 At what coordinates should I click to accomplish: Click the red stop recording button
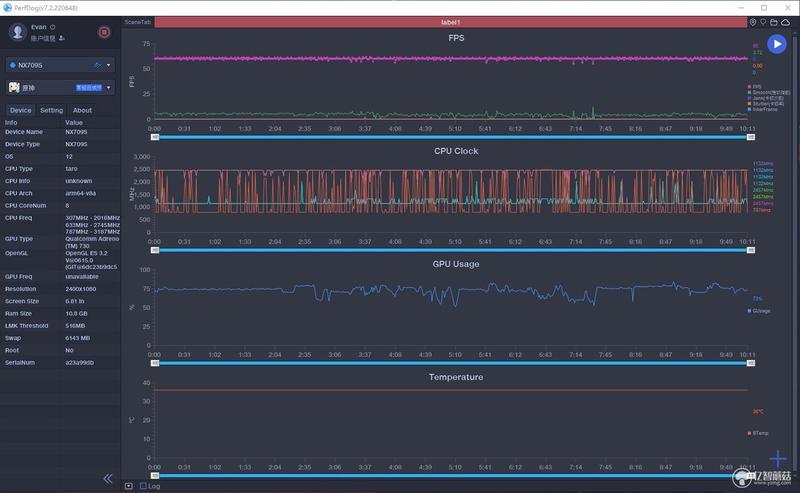tap(104, 32)
